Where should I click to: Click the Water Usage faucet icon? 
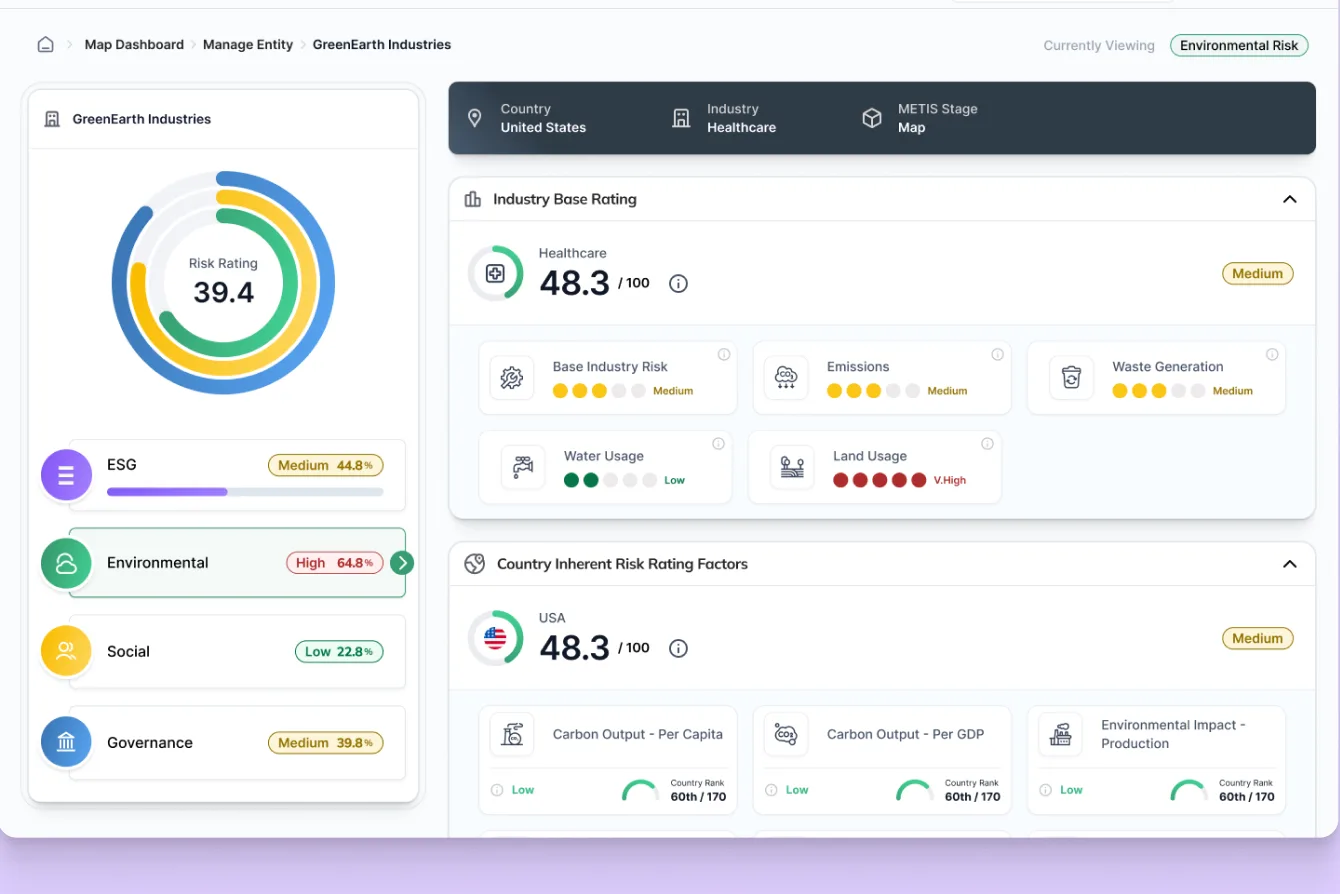click(x=523, y=467)
